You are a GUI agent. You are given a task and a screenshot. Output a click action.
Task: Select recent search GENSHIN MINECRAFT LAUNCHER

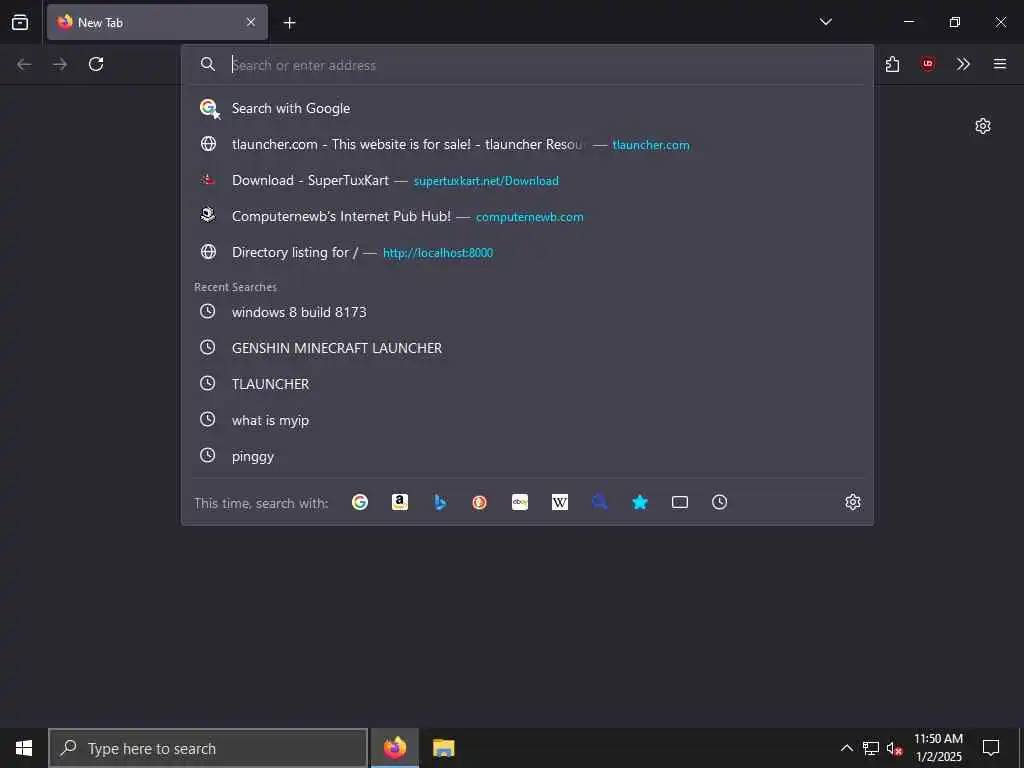(x=527, y=348)
